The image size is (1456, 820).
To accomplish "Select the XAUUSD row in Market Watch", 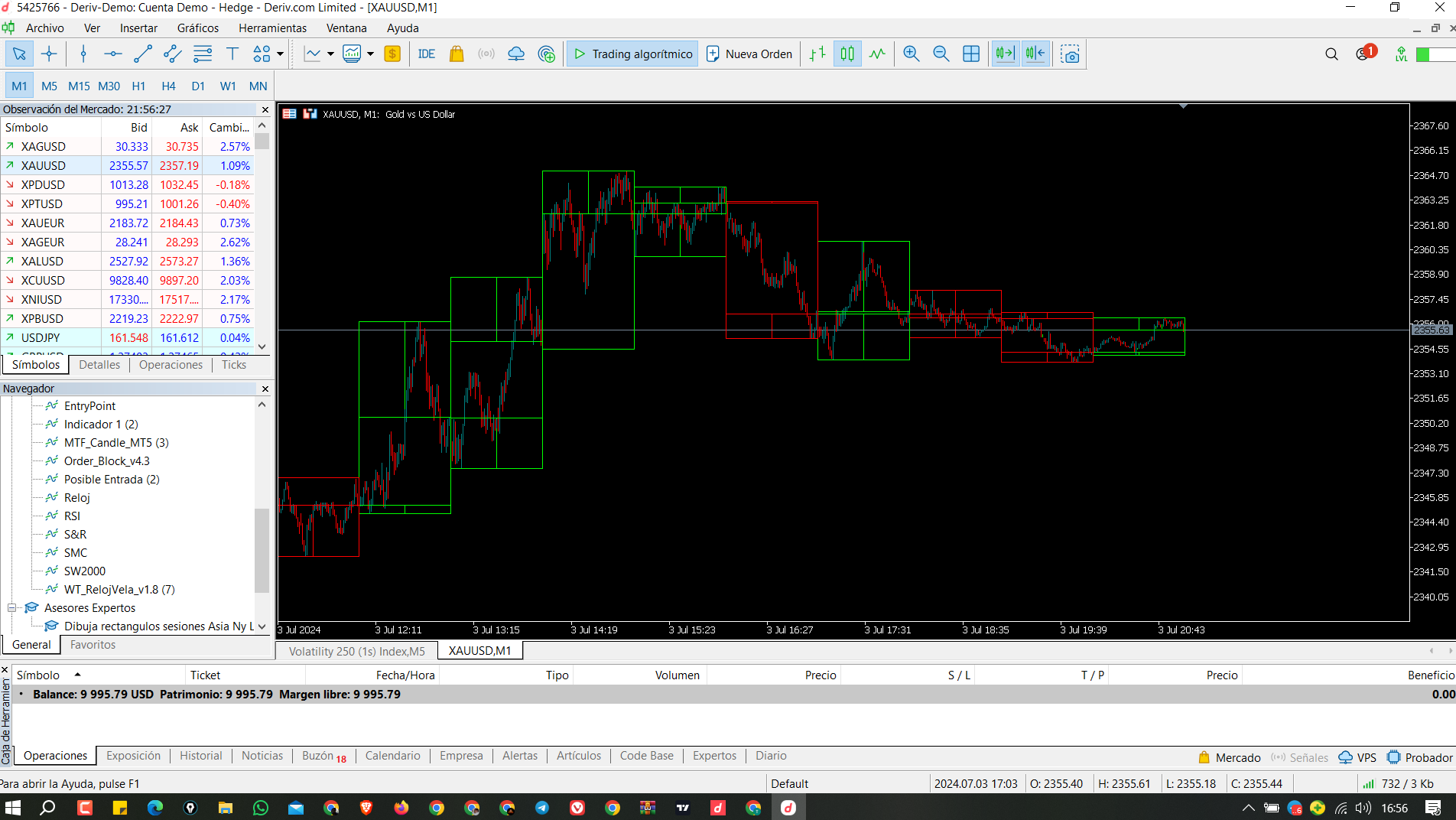I will [127, 165].
